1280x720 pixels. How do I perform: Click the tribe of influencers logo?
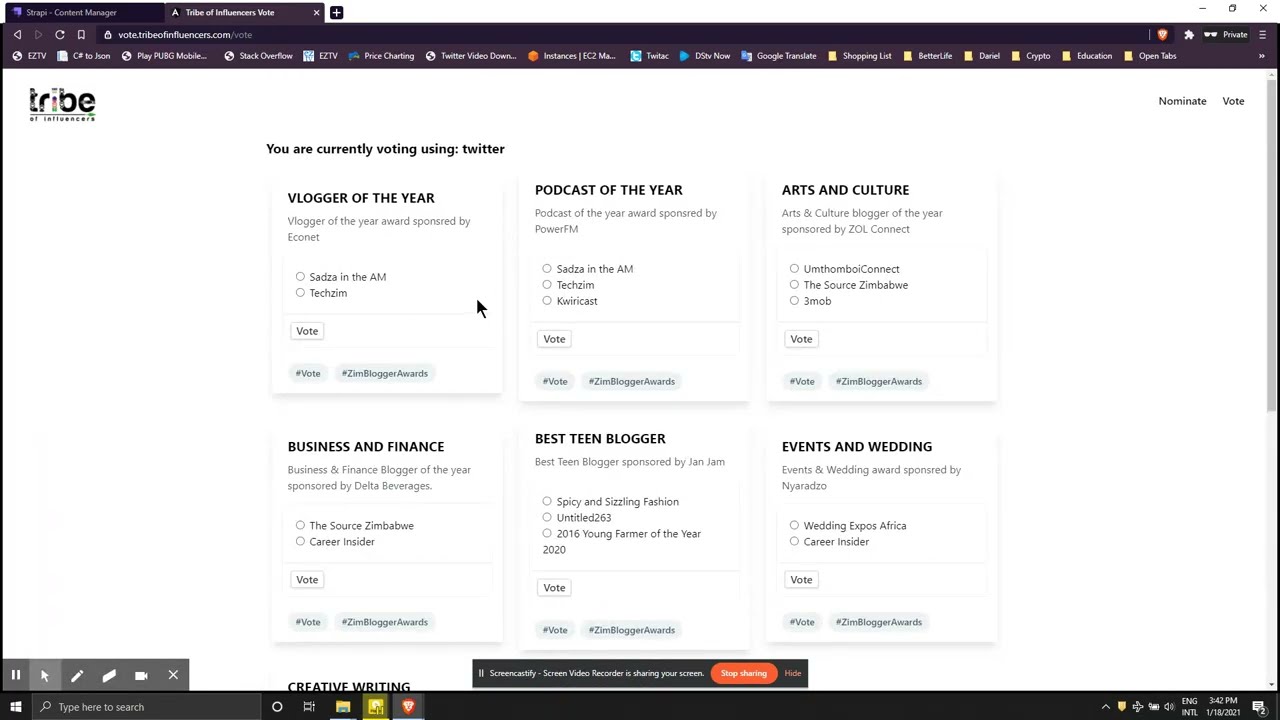tap(62, 104)
